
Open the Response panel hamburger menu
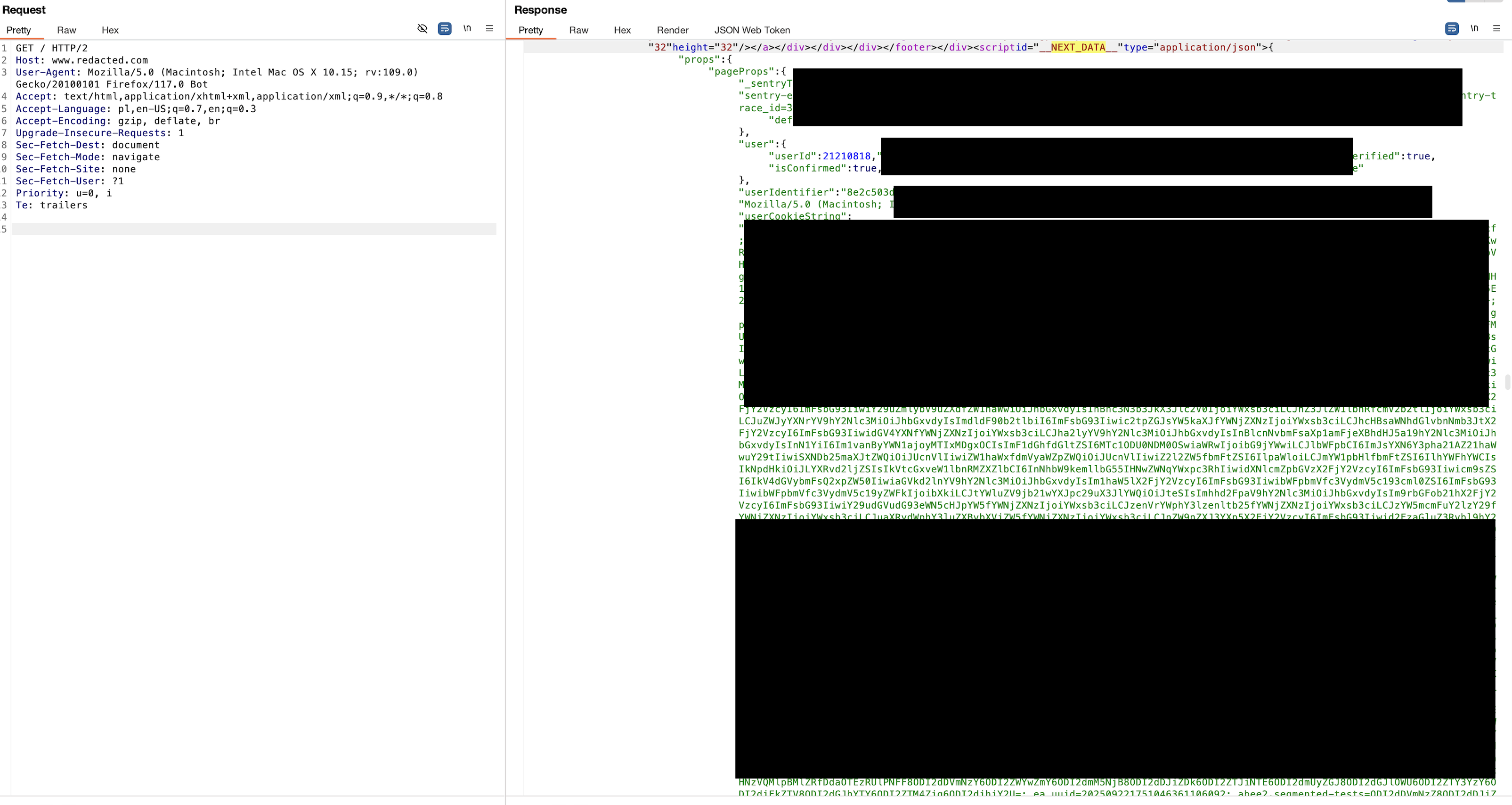click(x=1497, y=28)
